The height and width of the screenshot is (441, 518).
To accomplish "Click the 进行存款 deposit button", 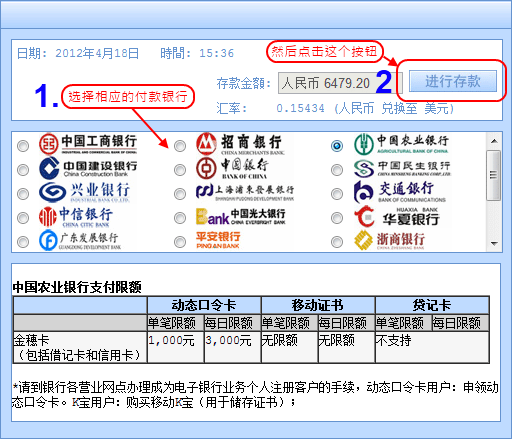I will pyautogui.click(x=453, y=81).
